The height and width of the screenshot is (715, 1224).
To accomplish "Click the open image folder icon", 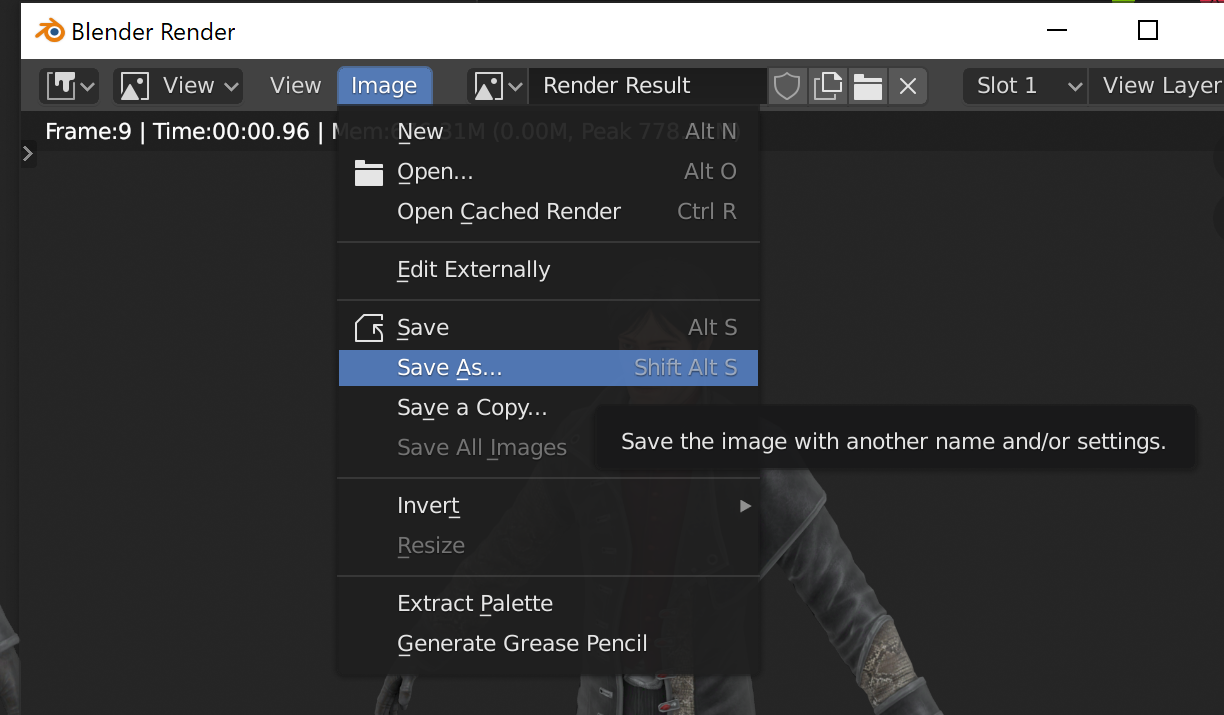I will coord(867,86).
